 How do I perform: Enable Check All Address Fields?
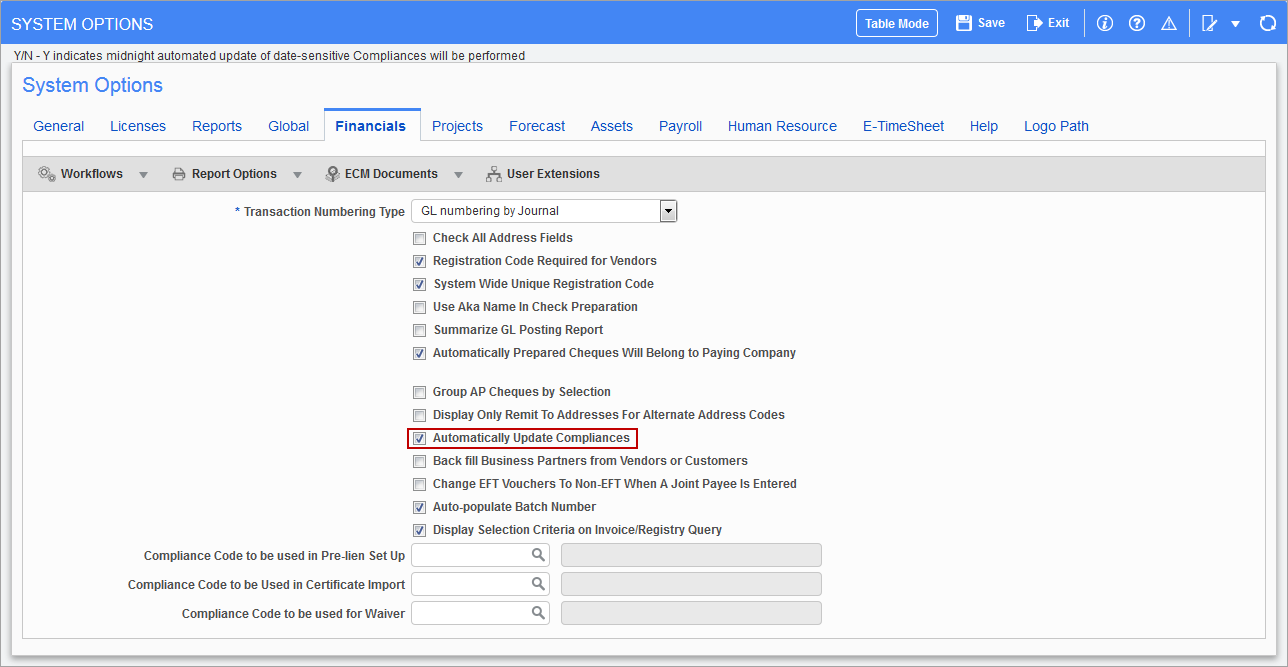419,238
